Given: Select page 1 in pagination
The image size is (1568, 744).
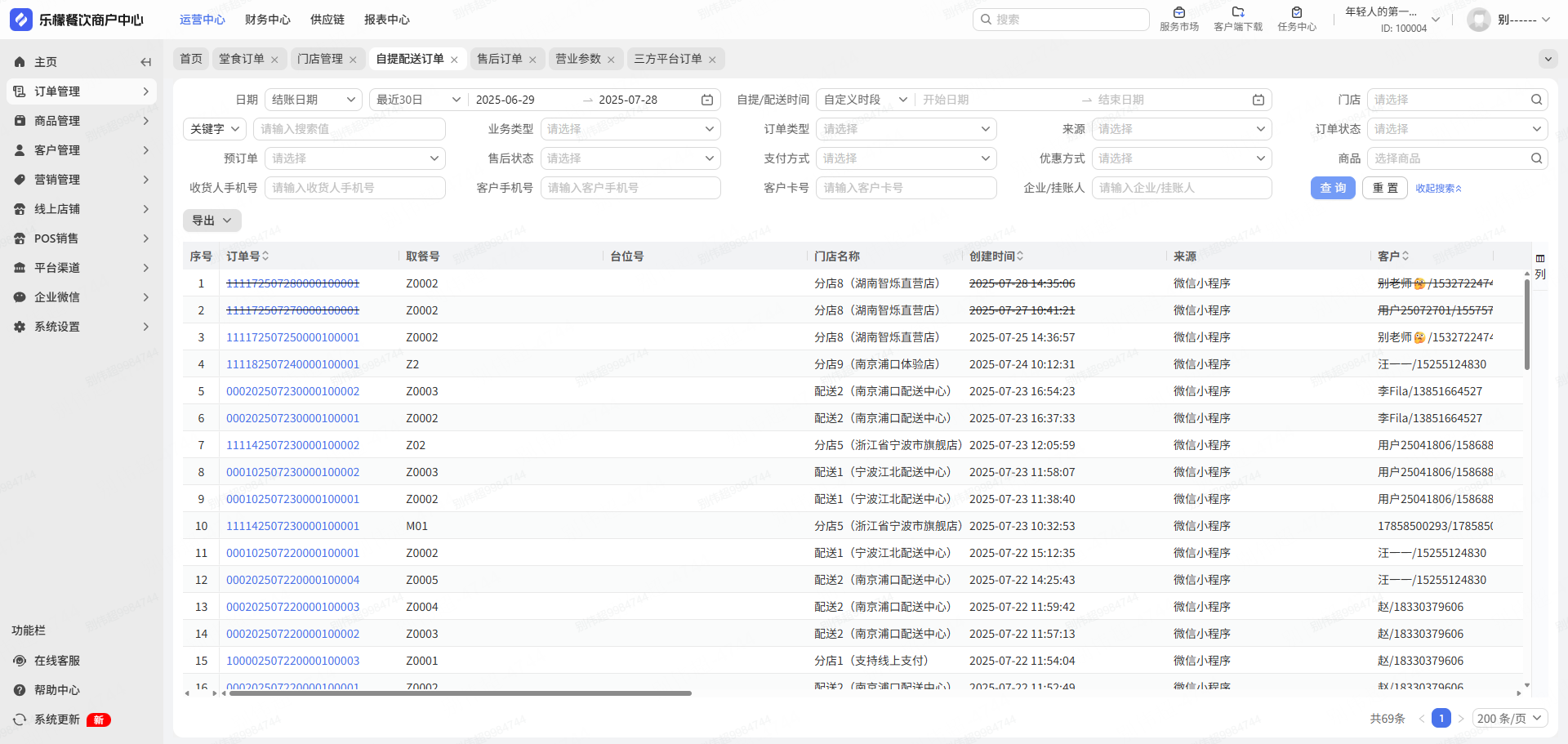Looking at the screenshot, I should point(1441,719).
